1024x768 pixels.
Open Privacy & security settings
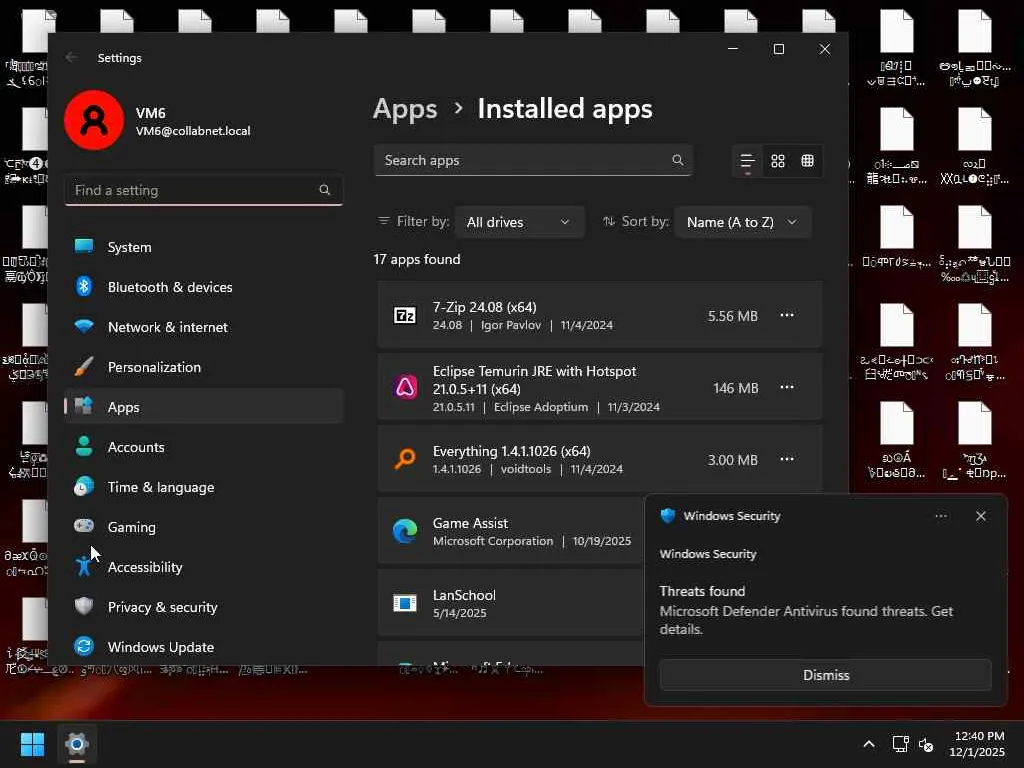tap(204, 607)
